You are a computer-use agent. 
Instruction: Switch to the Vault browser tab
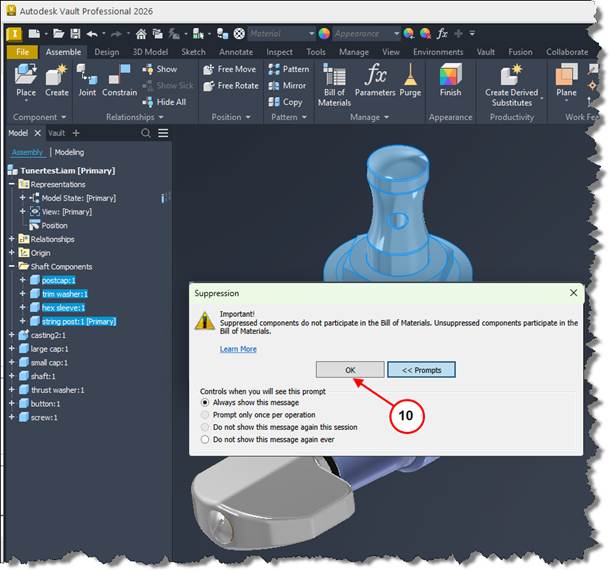pyautogui.click(x=56, y=133)
